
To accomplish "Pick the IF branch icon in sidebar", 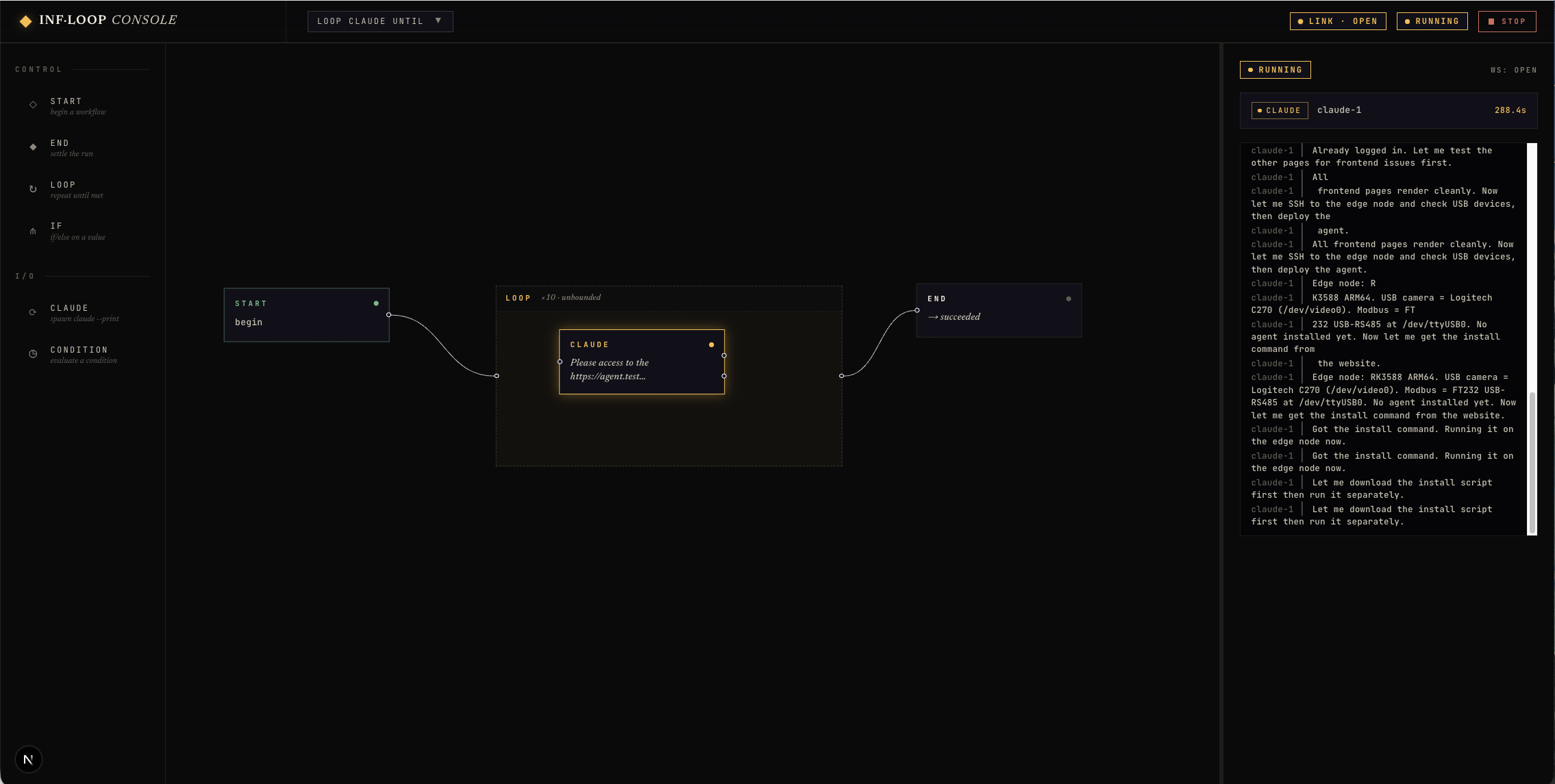I will pos(33,231).
